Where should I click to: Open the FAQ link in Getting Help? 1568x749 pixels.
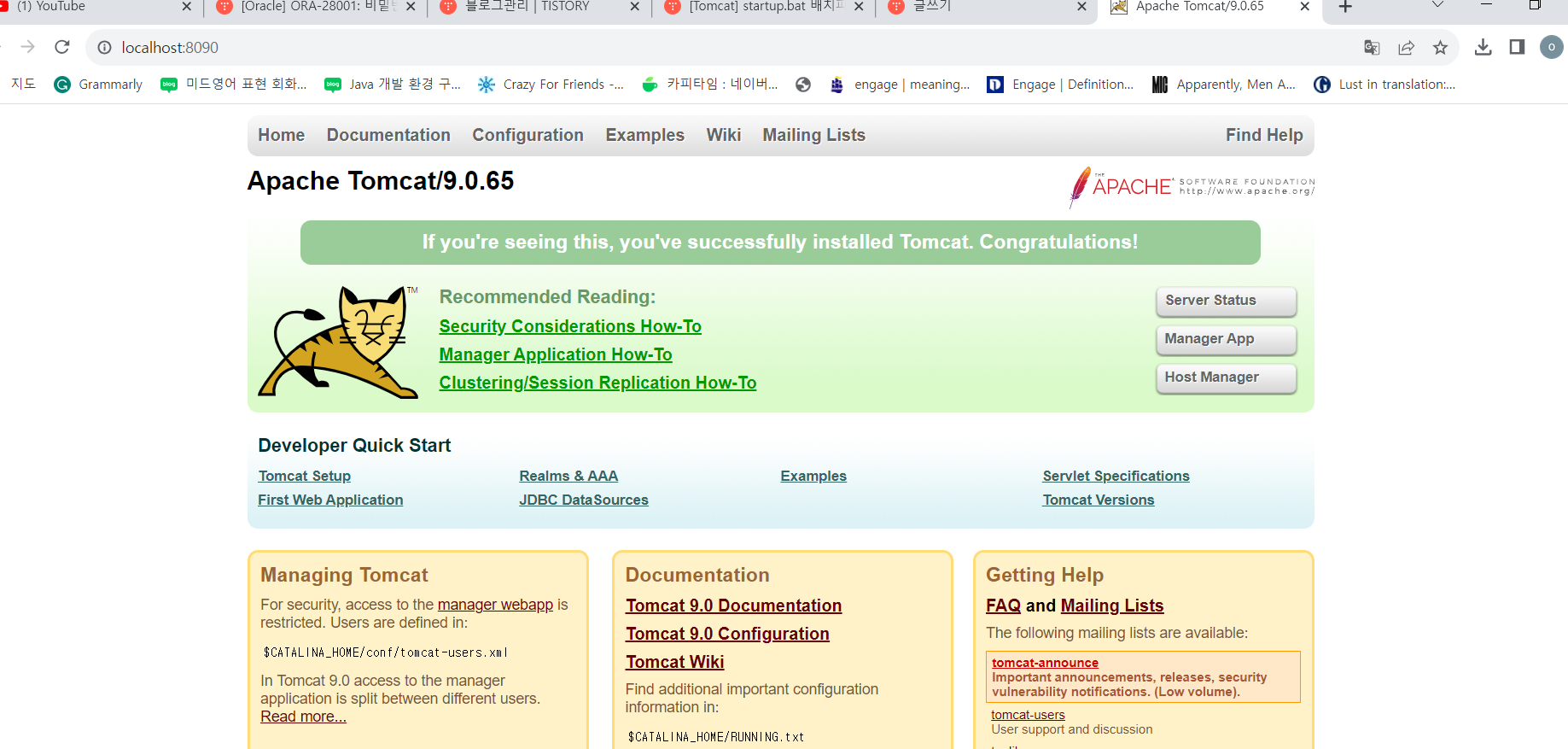point(1003,606)
